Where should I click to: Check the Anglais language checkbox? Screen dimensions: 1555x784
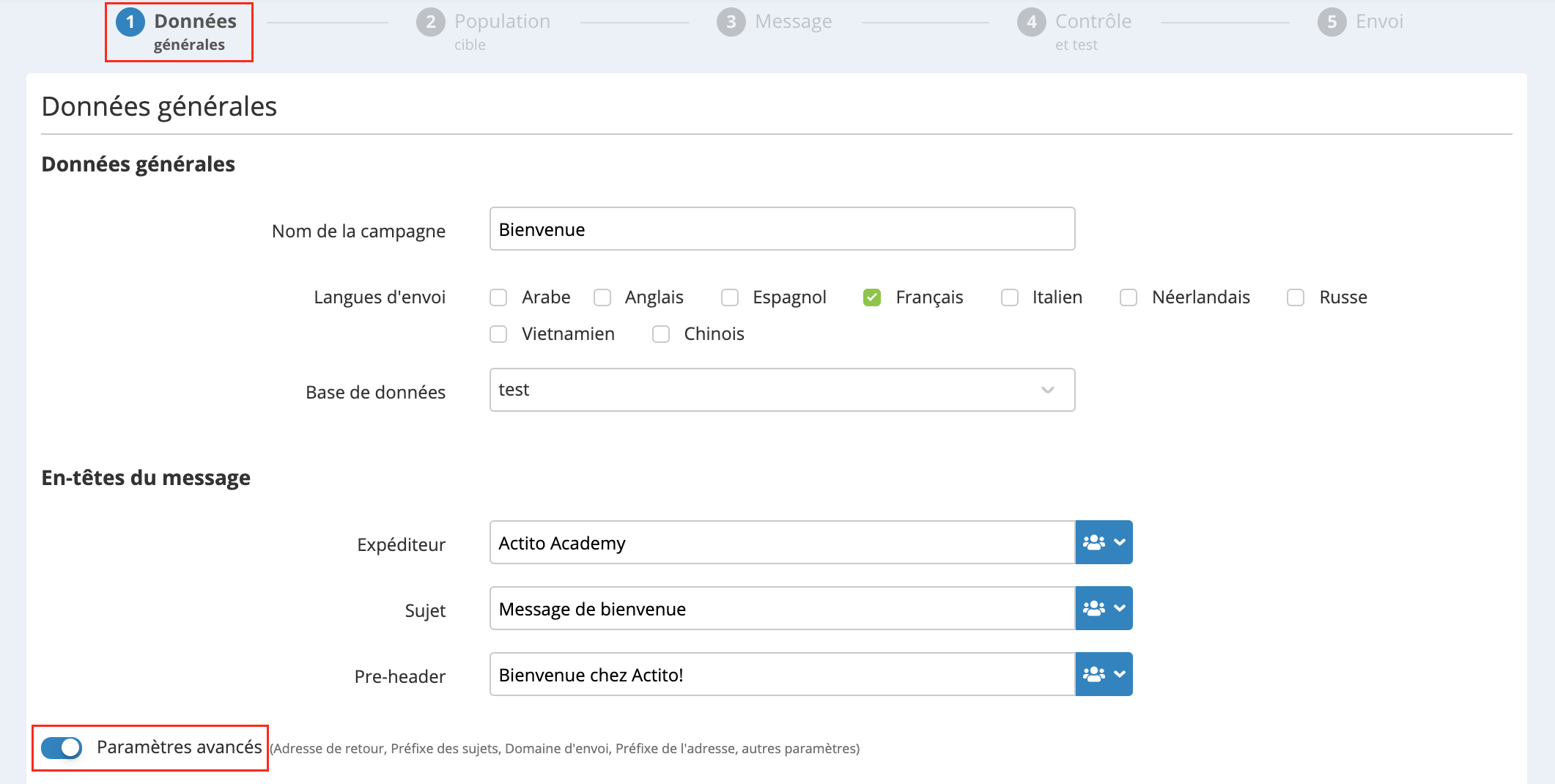coord(602,297)
